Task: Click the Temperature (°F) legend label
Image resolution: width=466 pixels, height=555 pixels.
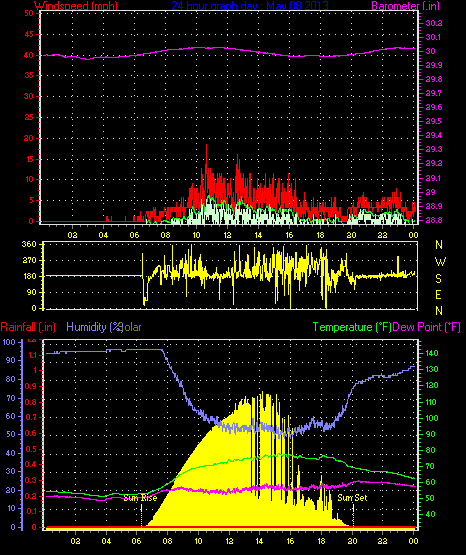Action: (352, 327)
